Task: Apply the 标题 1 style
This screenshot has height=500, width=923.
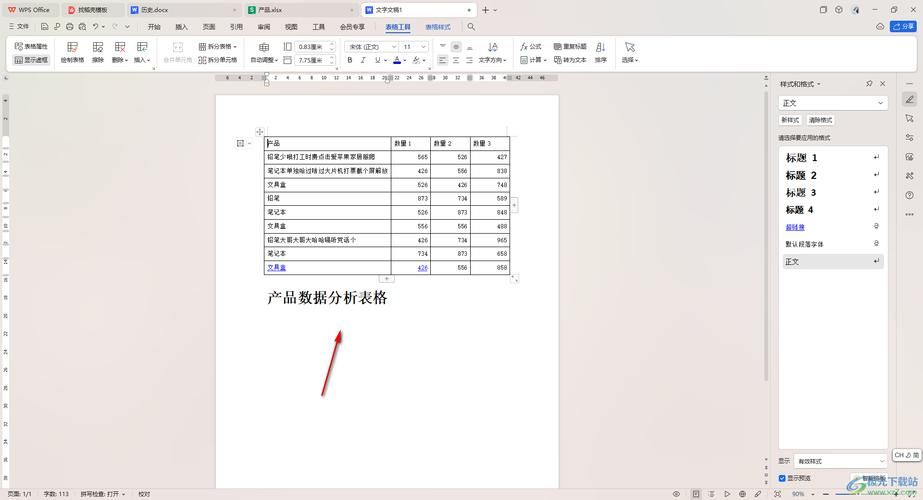Action: tap(832, 158)
